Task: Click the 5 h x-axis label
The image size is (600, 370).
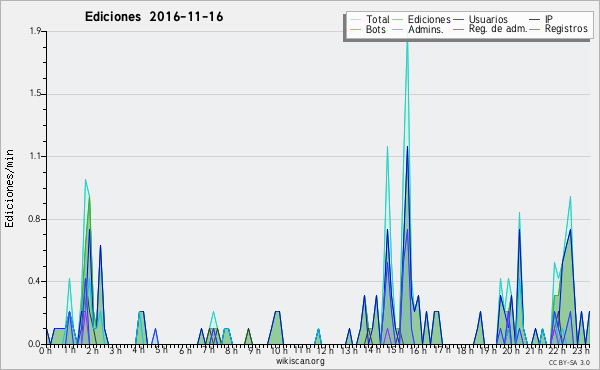Action: point(161,350)
